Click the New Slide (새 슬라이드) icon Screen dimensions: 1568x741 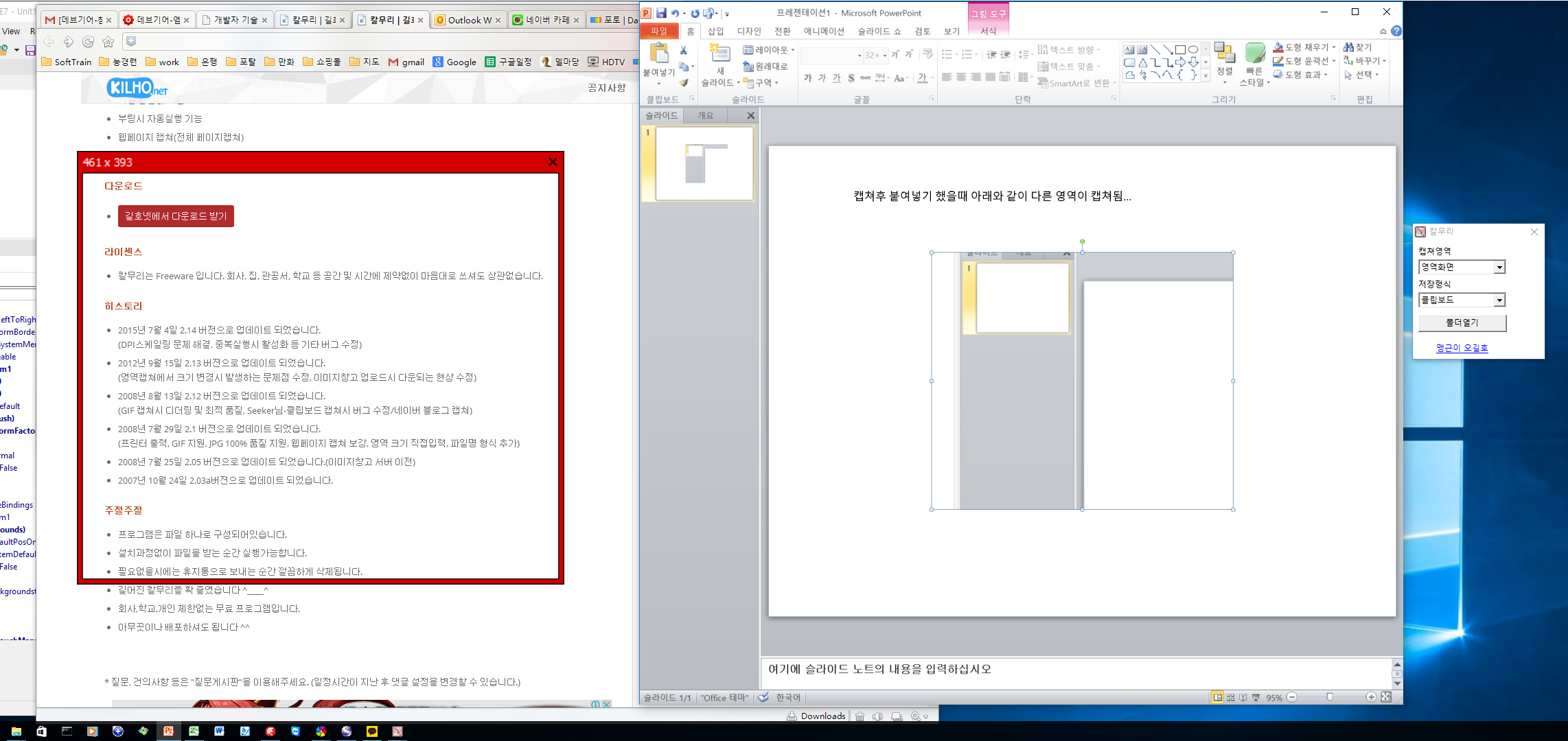point(719,54)
